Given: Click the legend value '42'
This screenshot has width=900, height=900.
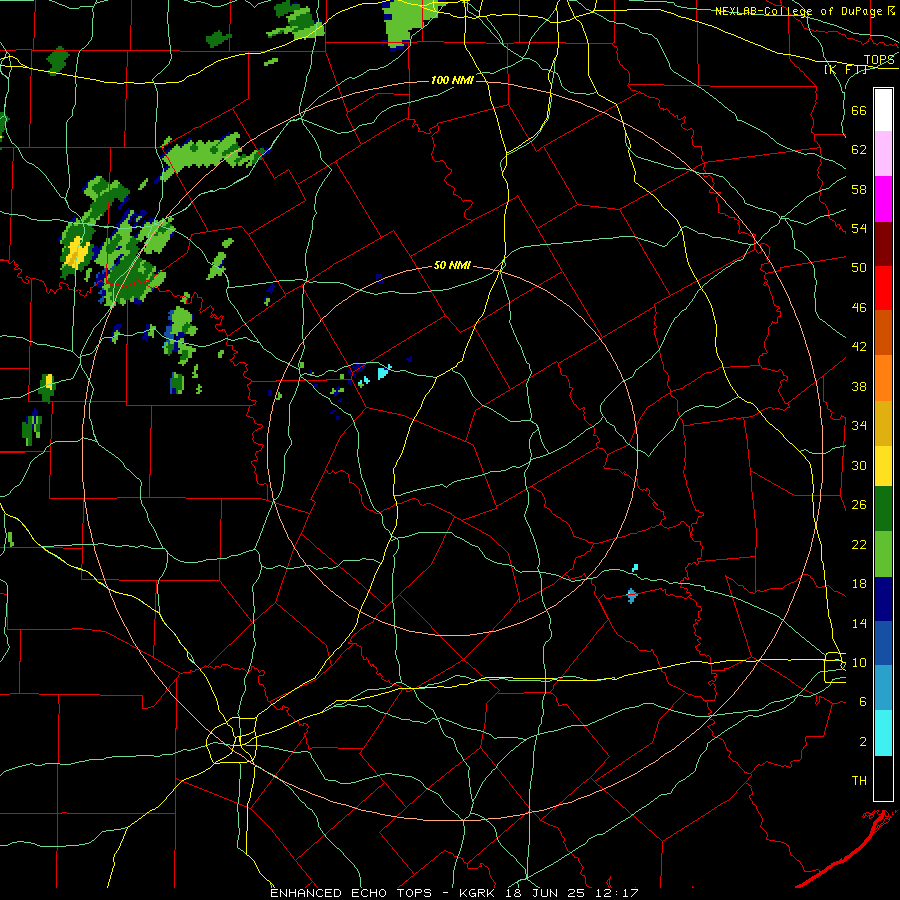Looking at the screenshot, I should coord(859,347).
